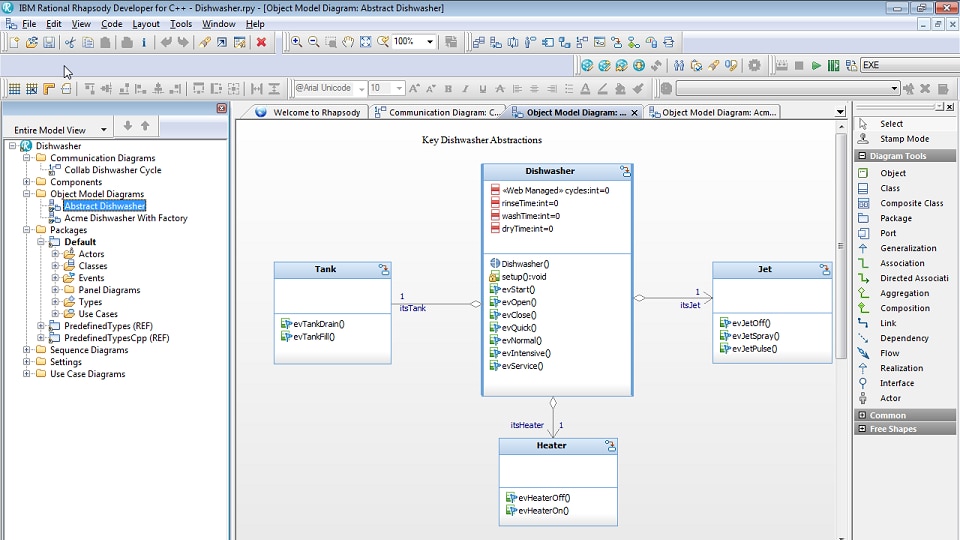Expand the Use Case Diagrams node
This screenshot has width=960, height=540.
pos(26,373)
